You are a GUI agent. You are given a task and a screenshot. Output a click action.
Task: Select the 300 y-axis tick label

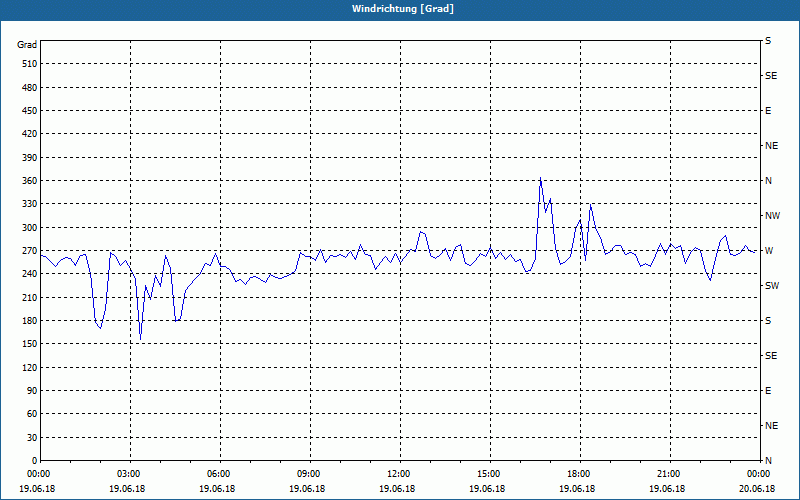(30, 228)
